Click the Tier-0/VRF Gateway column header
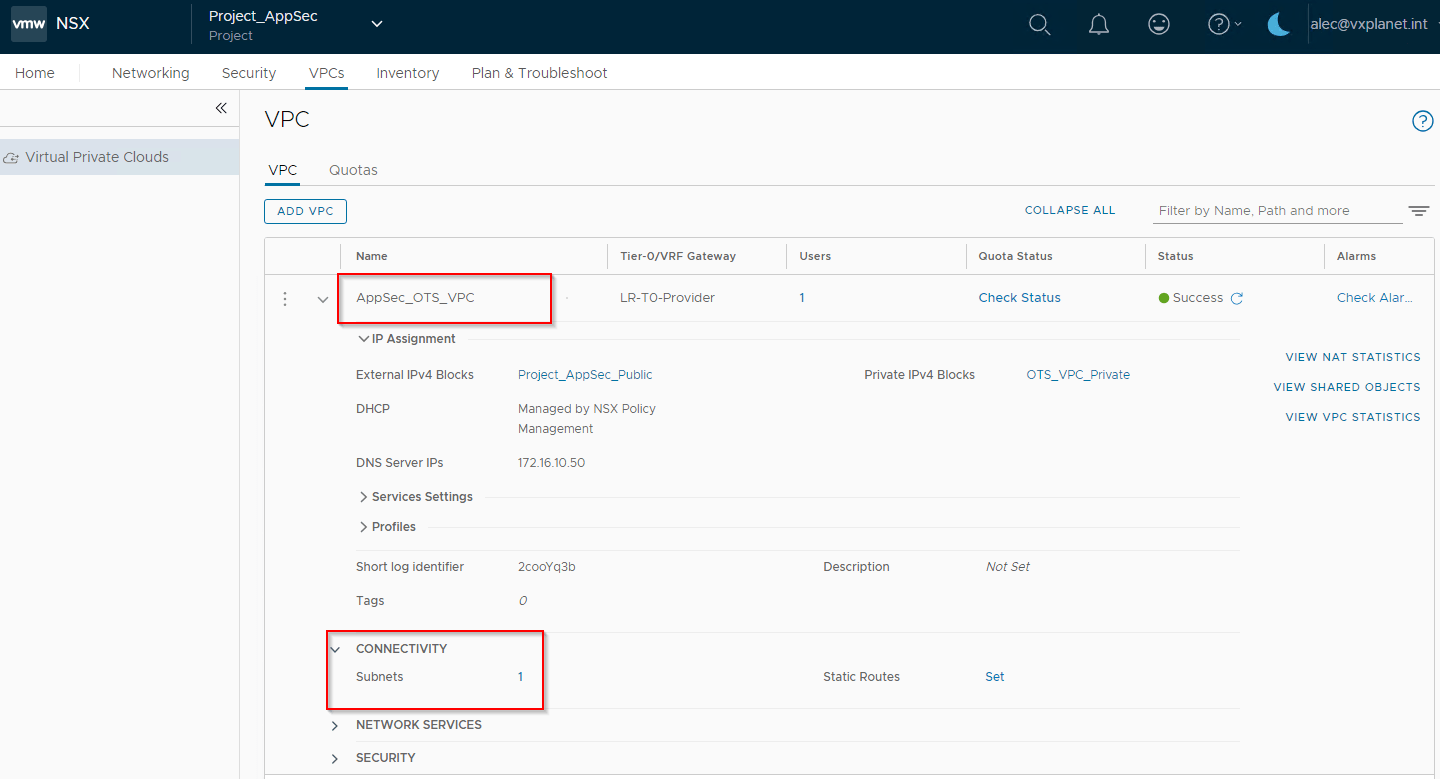The image size is (1440, 779). point(678,256)
